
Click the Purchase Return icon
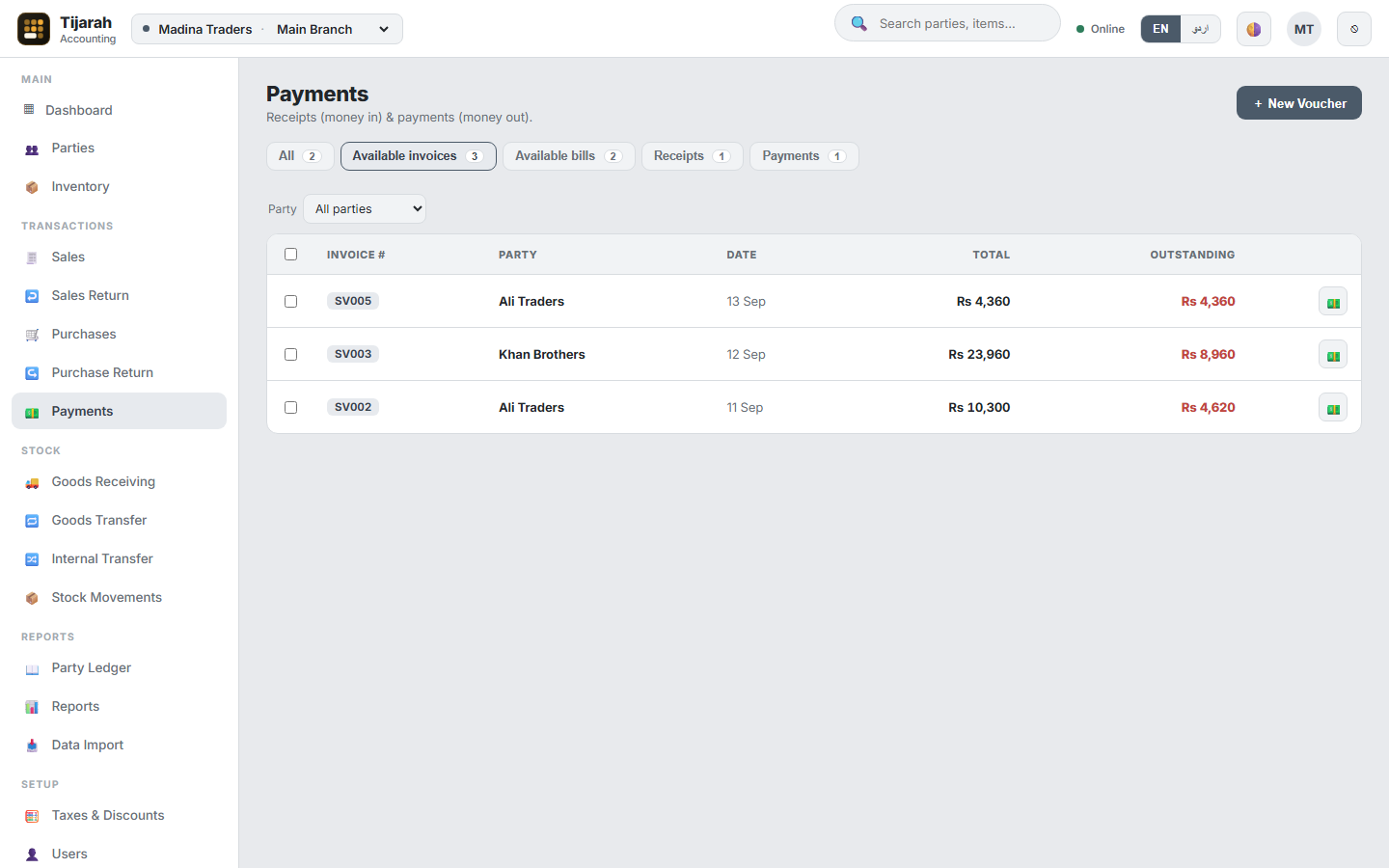pos(32,373)
